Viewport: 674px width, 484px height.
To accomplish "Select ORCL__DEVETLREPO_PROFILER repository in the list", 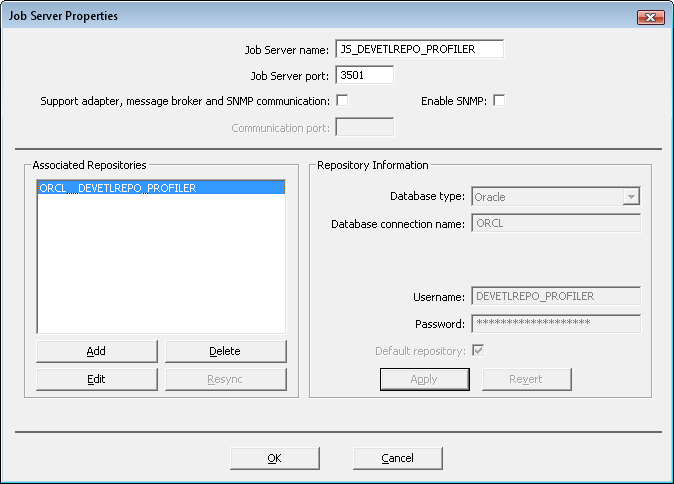I will click(161, 188).
